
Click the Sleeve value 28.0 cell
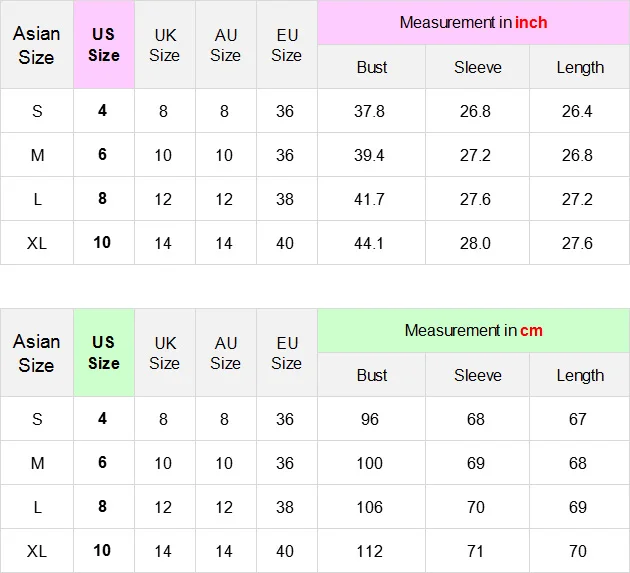(x=477, y=243)
